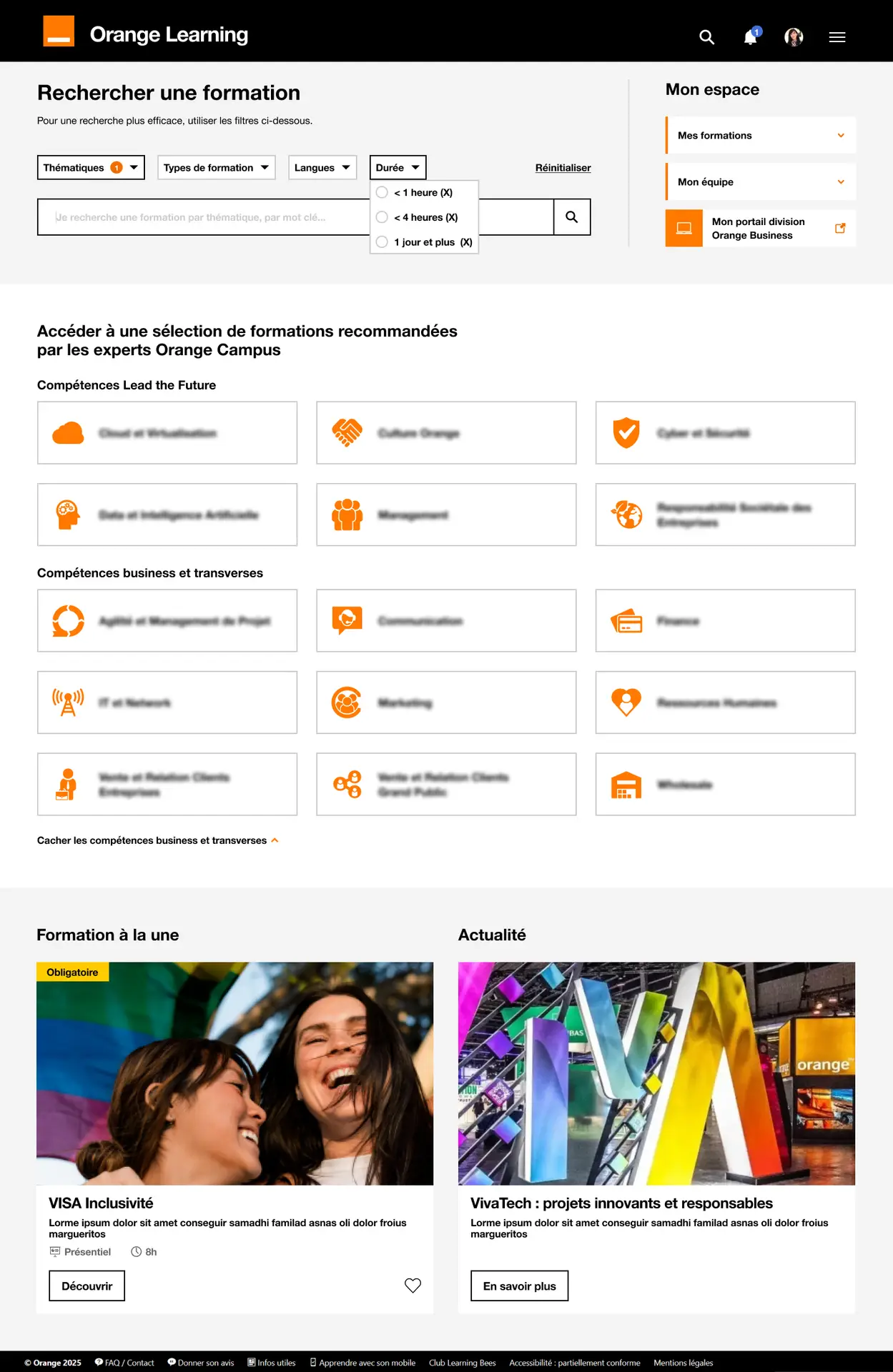Click the cloud icon category tile
Viewport: 893px width, 1372px height.
[x=167, y=433]
